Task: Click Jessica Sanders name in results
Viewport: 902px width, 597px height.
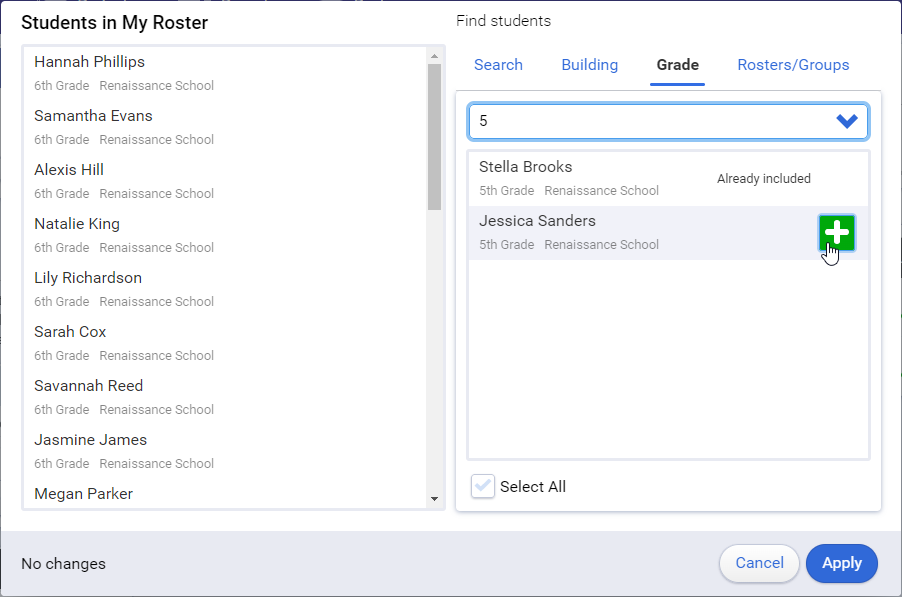Action: 537,221
